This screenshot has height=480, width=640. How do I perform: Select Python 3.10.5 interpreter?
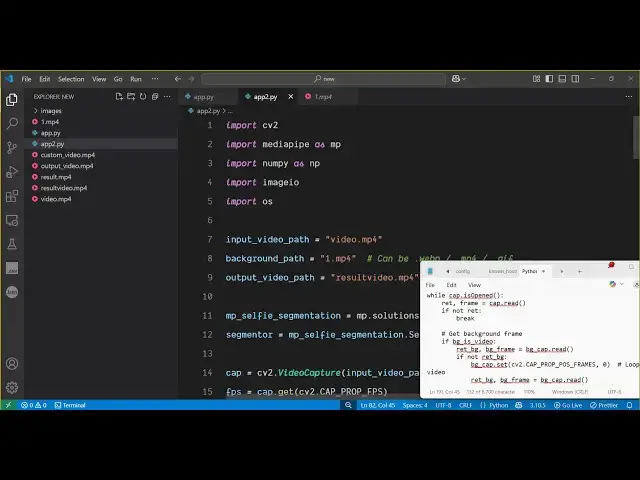538,405
